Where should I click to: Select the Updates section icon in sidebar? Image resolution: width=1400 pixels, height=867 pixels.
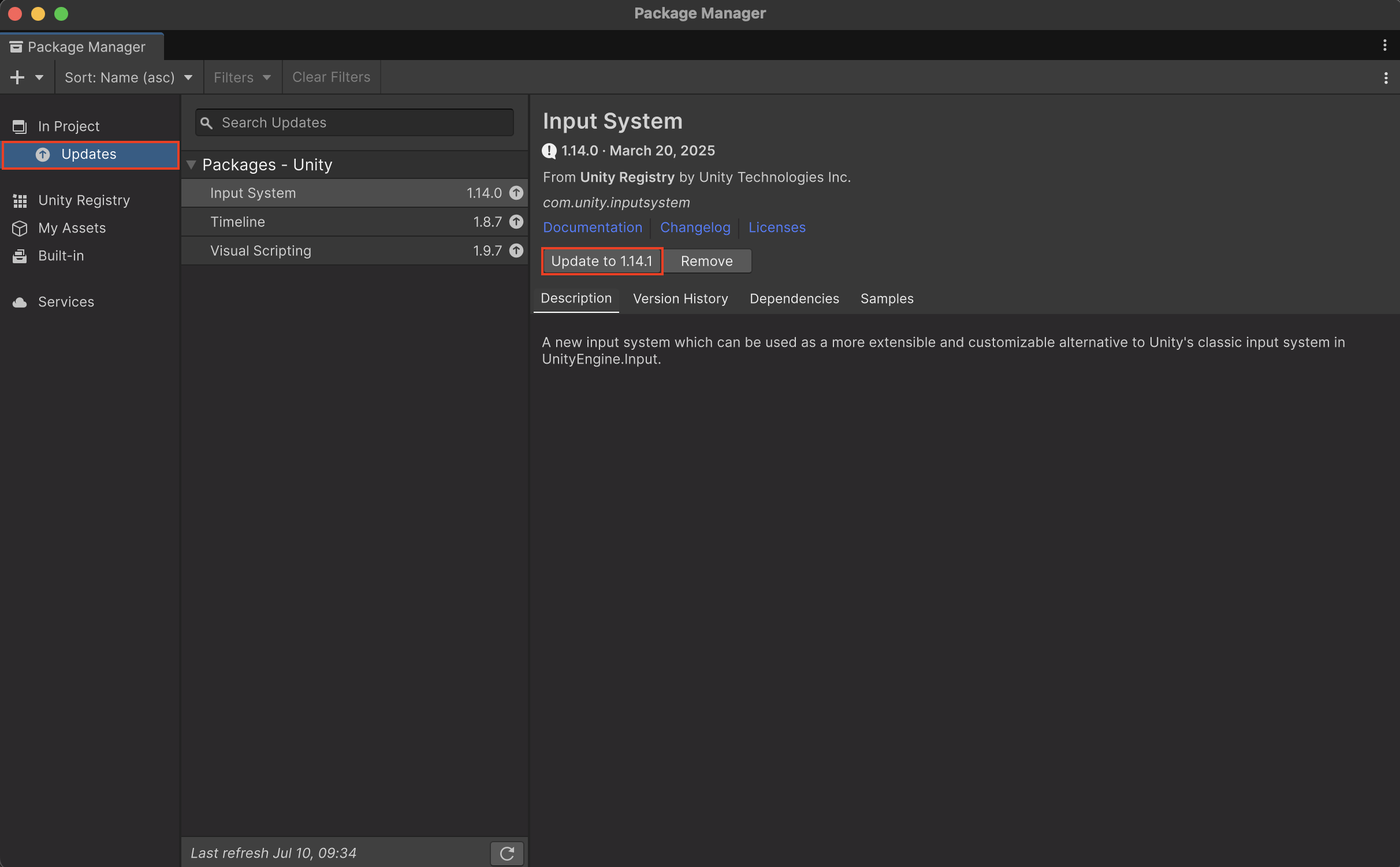click(x=43, y=154)
